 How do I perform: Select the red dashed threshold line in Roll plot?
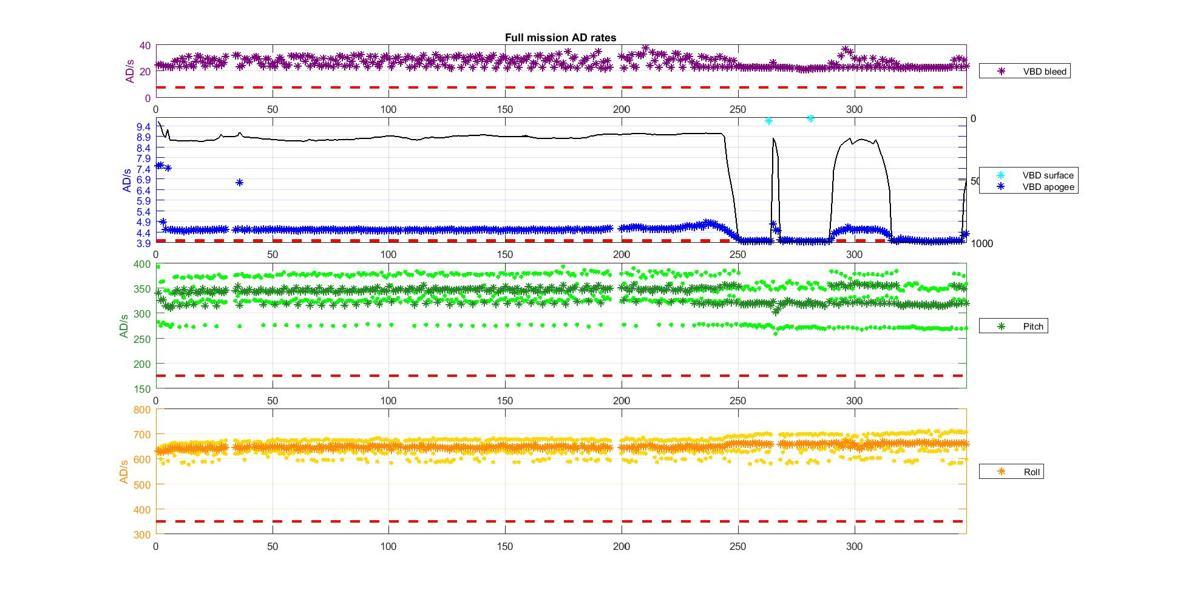point(560,521)
